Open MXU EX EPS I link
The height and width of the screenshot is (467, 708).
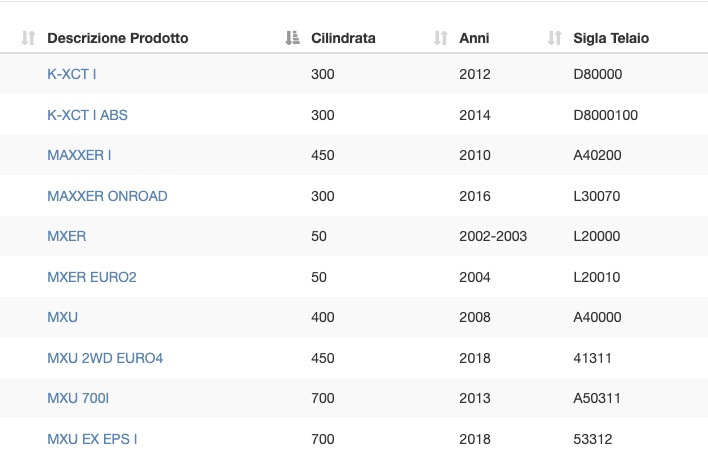(92, 439)
